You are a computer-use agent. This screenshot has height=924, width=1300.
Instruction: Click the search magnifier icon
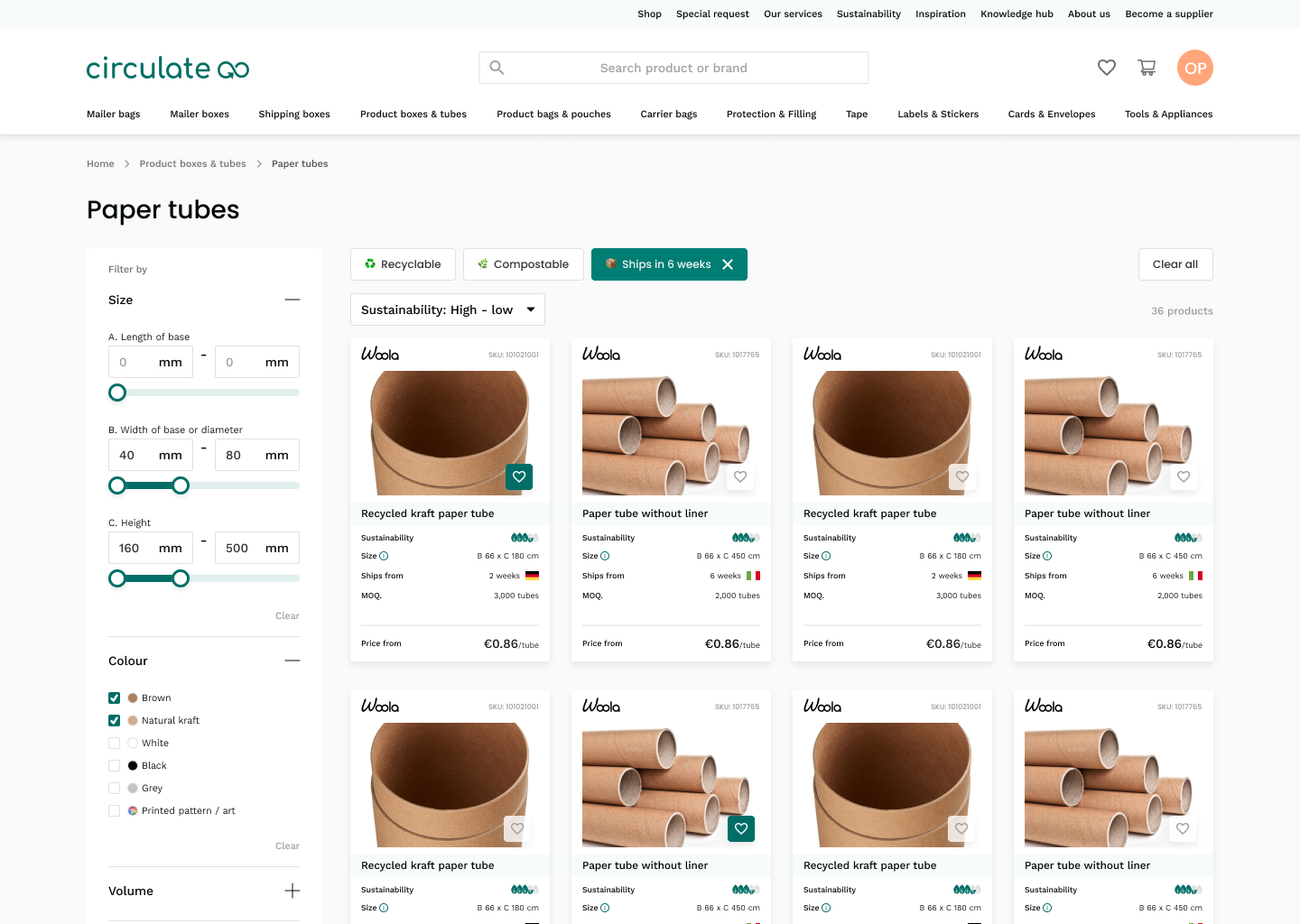coord(497,68)
